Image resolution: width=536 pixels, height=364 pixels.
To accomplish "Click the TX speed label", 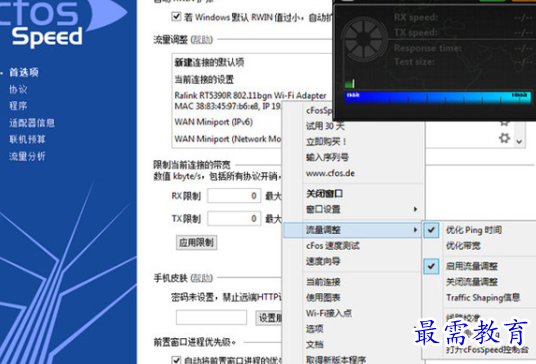I will [416, 32].
